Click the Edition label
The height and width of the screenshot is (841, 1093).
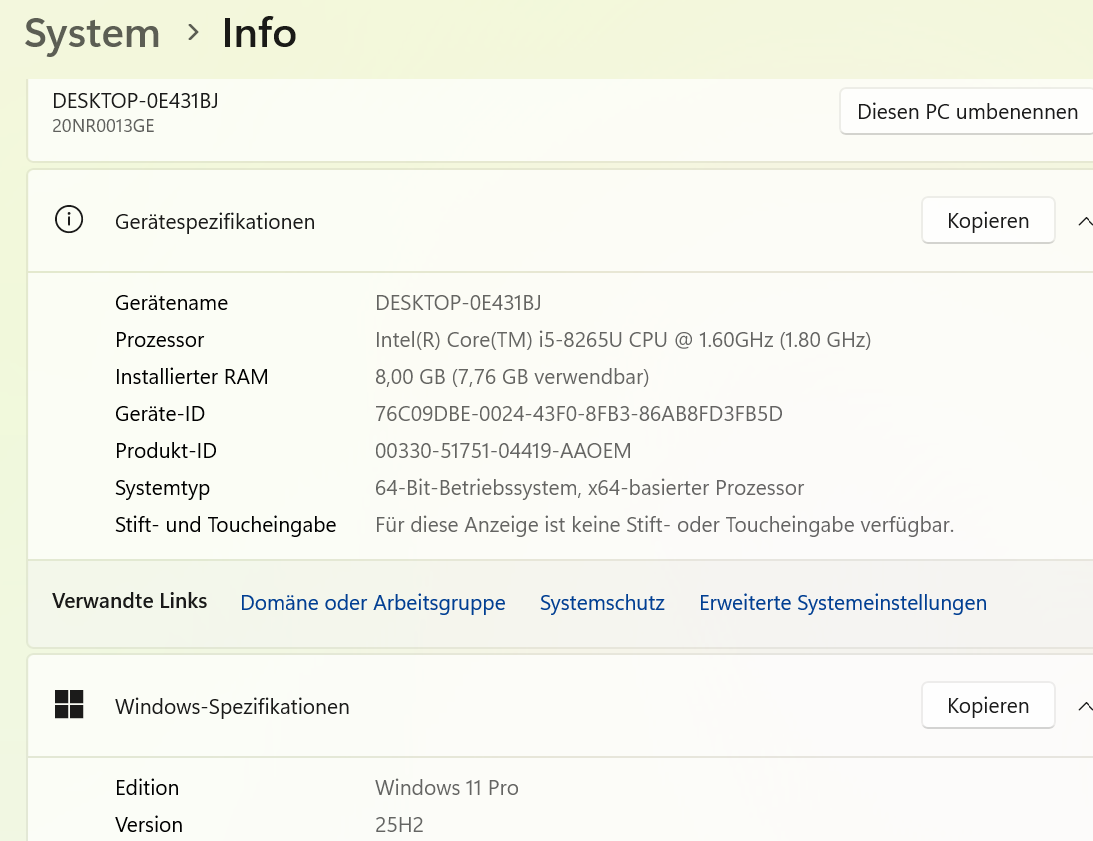(147, 787)
